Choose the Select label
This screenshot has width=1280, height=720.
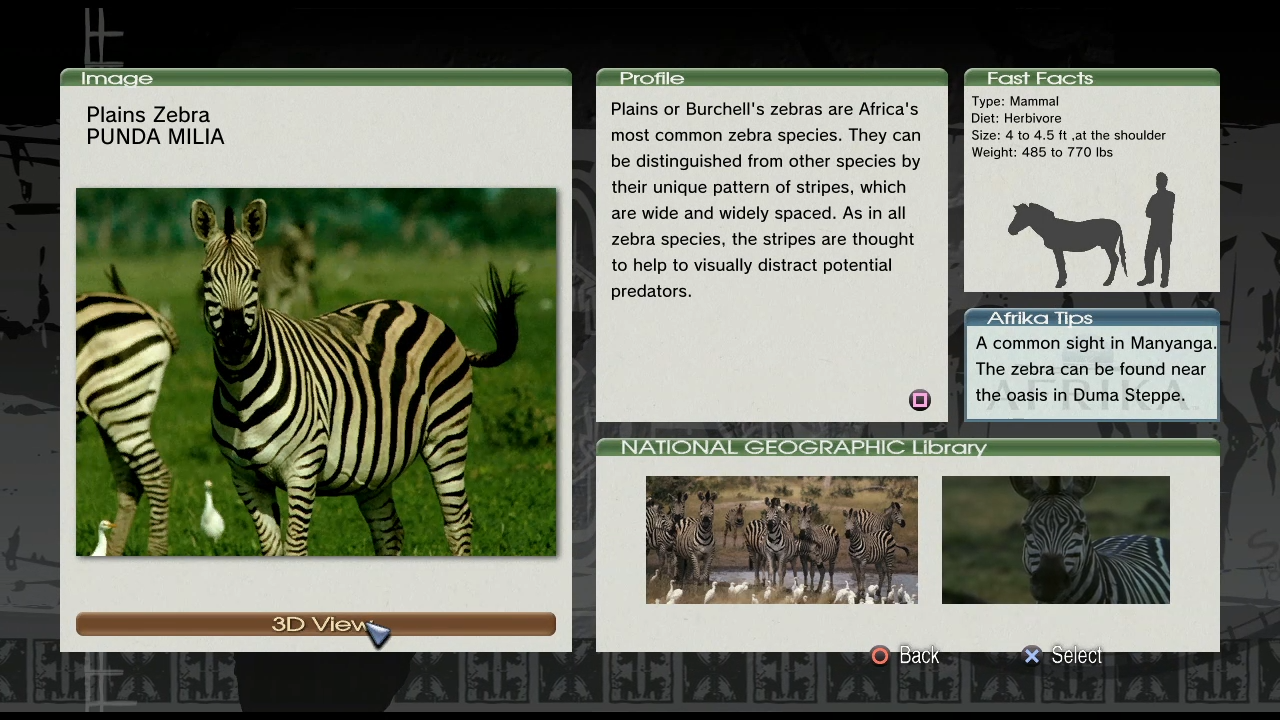tap(1077, 655)
